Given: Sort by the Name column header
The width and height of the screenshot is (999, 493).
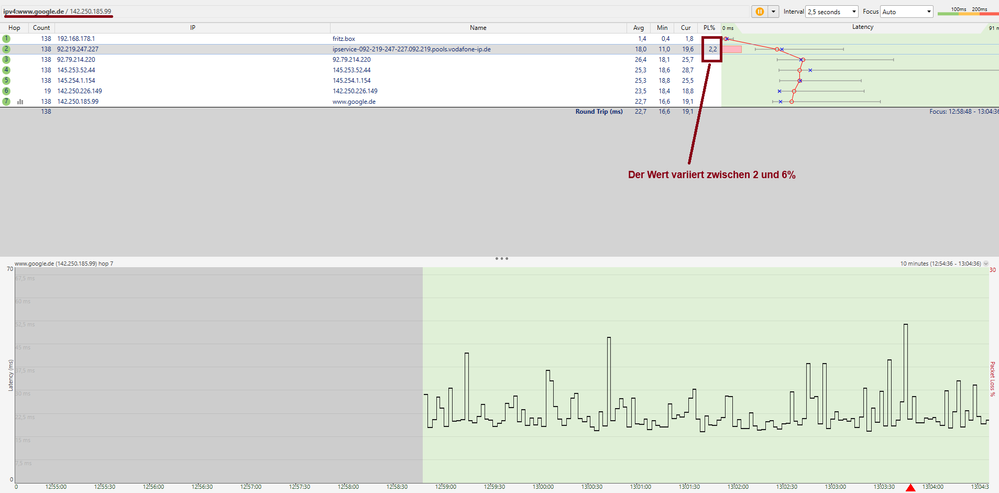Looking at the screenshot, I should click(x=478, y=28).
